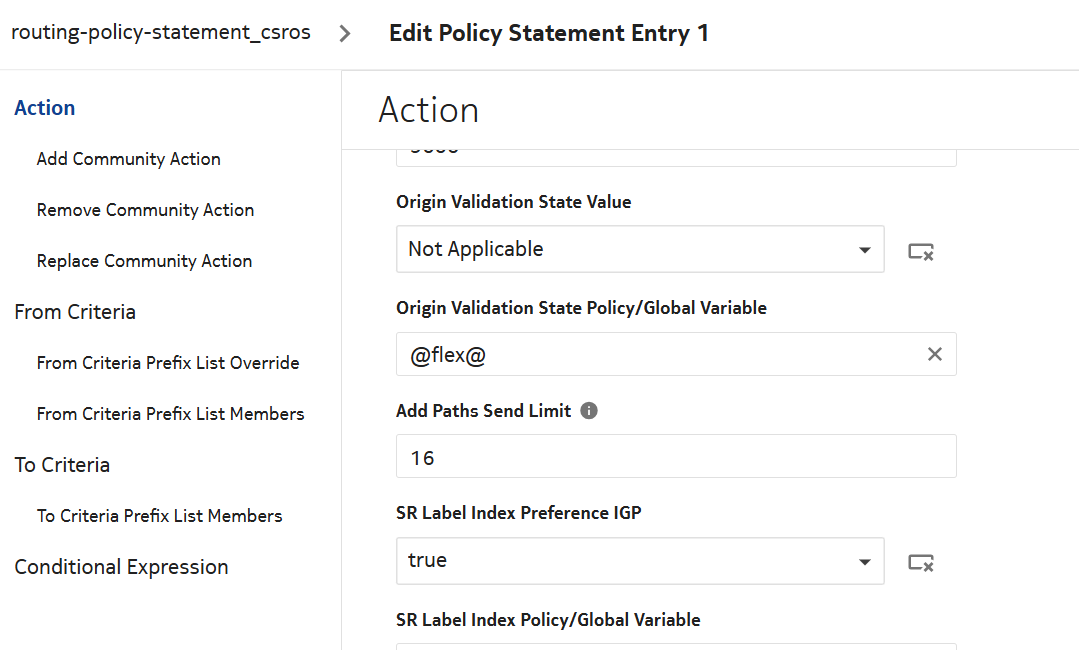Reset the Origin Validation State Value field
1079x650 pixels.
(921, 251)
